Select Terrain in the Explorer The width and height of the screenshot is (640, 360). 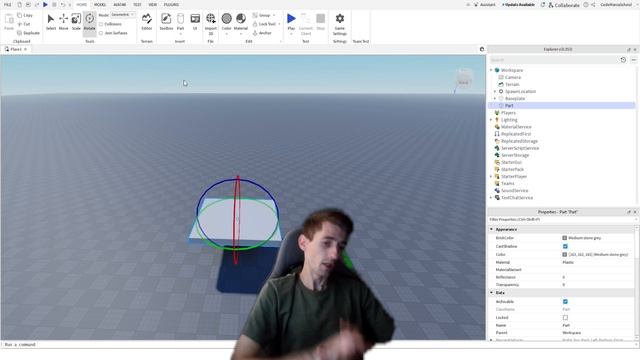pos(512,84)
